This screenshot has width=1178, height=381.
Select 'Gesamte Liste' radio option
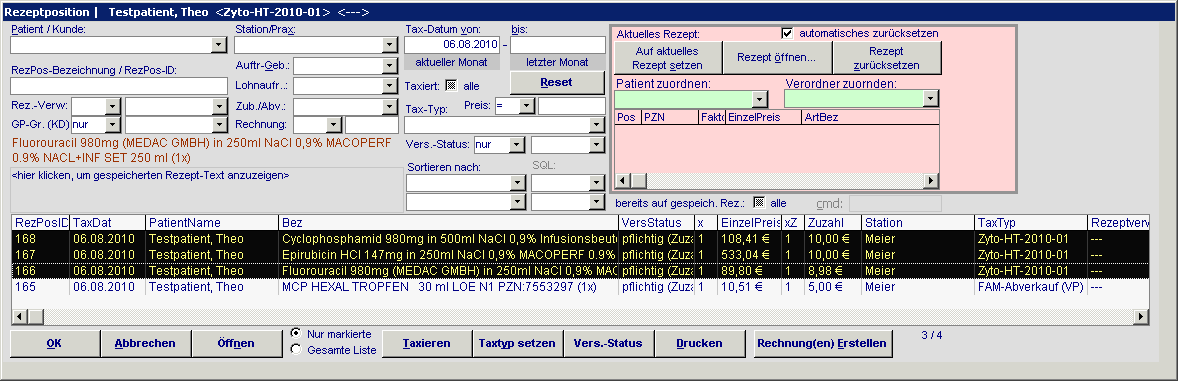(296, 349)
